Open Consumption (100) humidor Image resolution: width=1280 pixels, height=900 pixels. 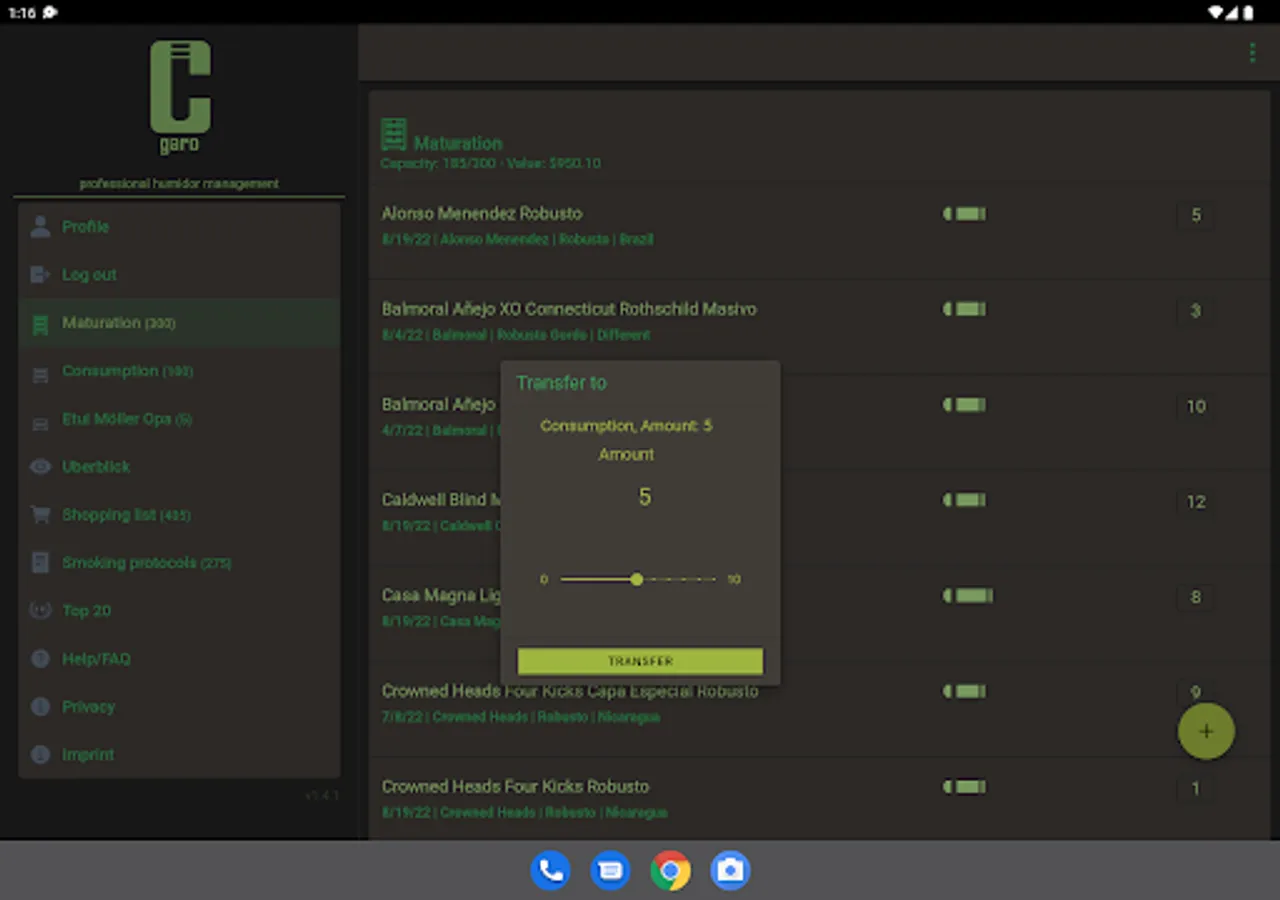179,371
